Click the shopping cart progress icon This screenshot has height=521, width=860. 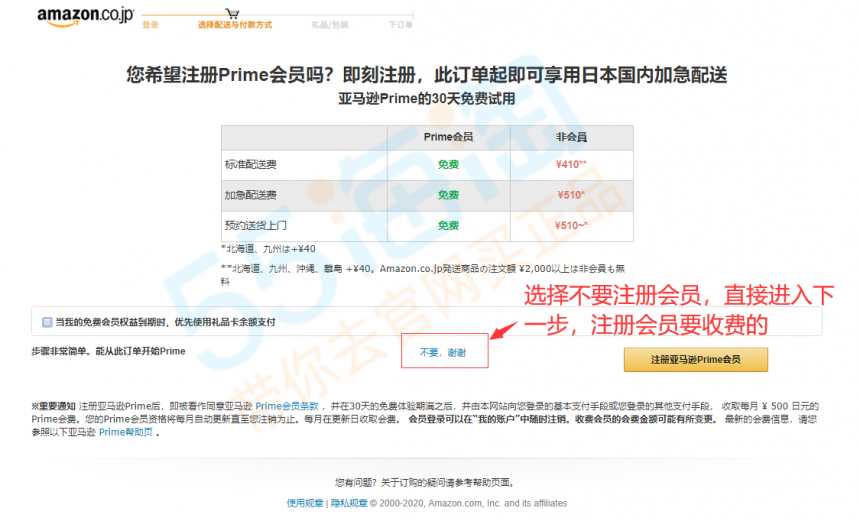(233, 13)
